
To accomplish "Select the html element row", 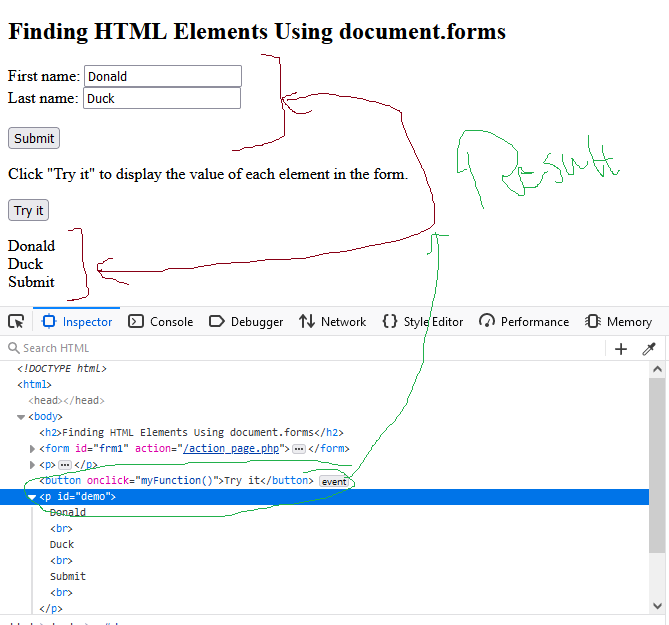I will tap(34, 384).
